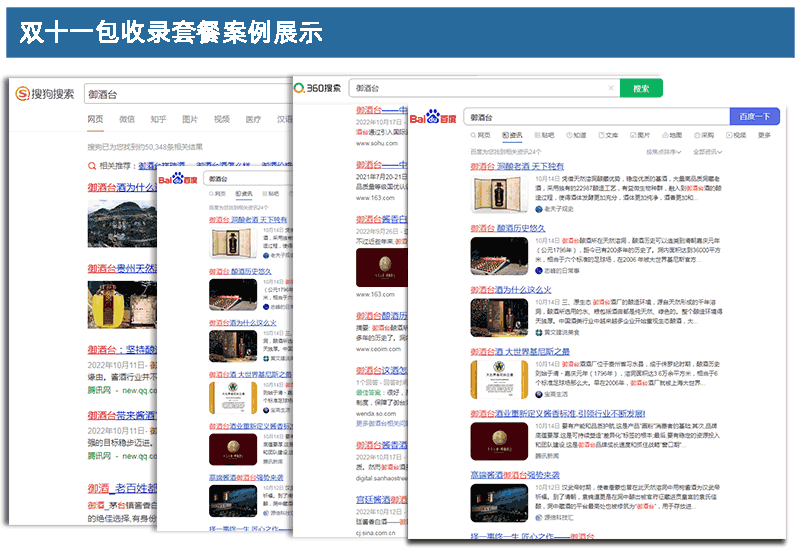800x554 pixels.
Task: Click Guinness certificate thumbnail in front Baidu
Action: point(499,380)
